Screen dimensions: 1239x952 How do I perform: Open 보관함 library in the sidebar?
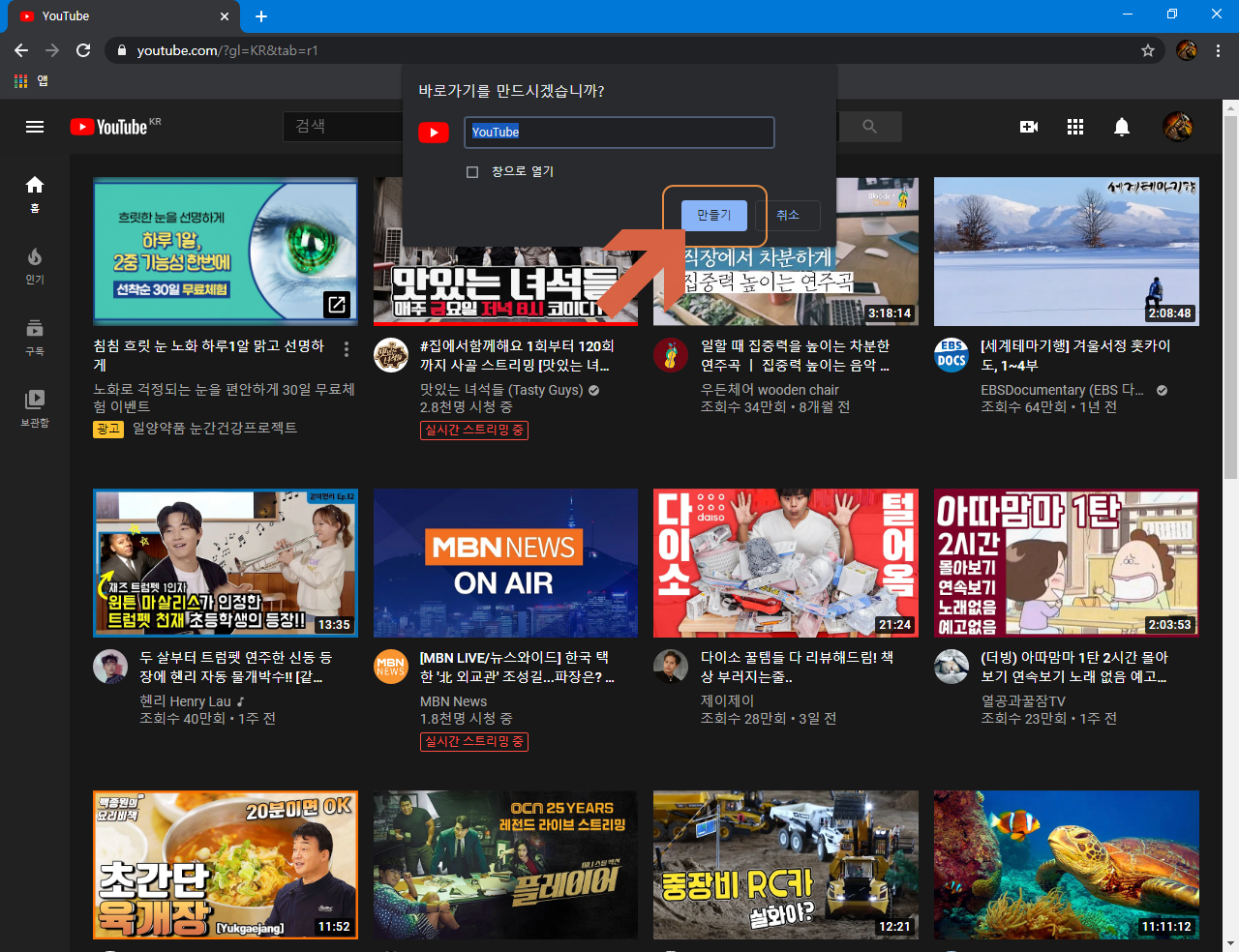[35, 408]
